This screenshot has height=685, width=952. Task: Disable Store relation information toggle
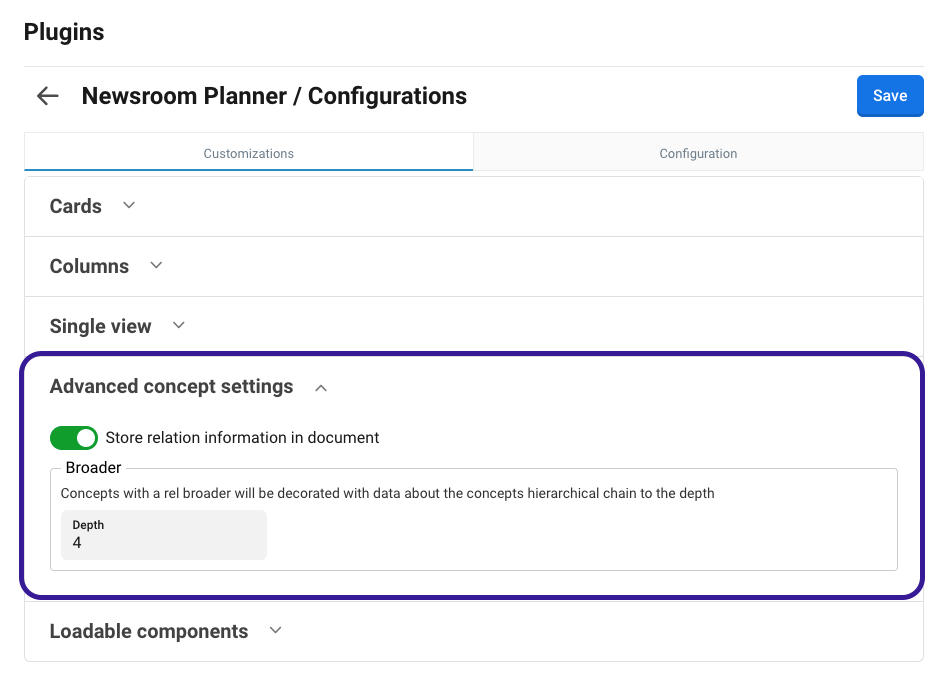(74, 438)
